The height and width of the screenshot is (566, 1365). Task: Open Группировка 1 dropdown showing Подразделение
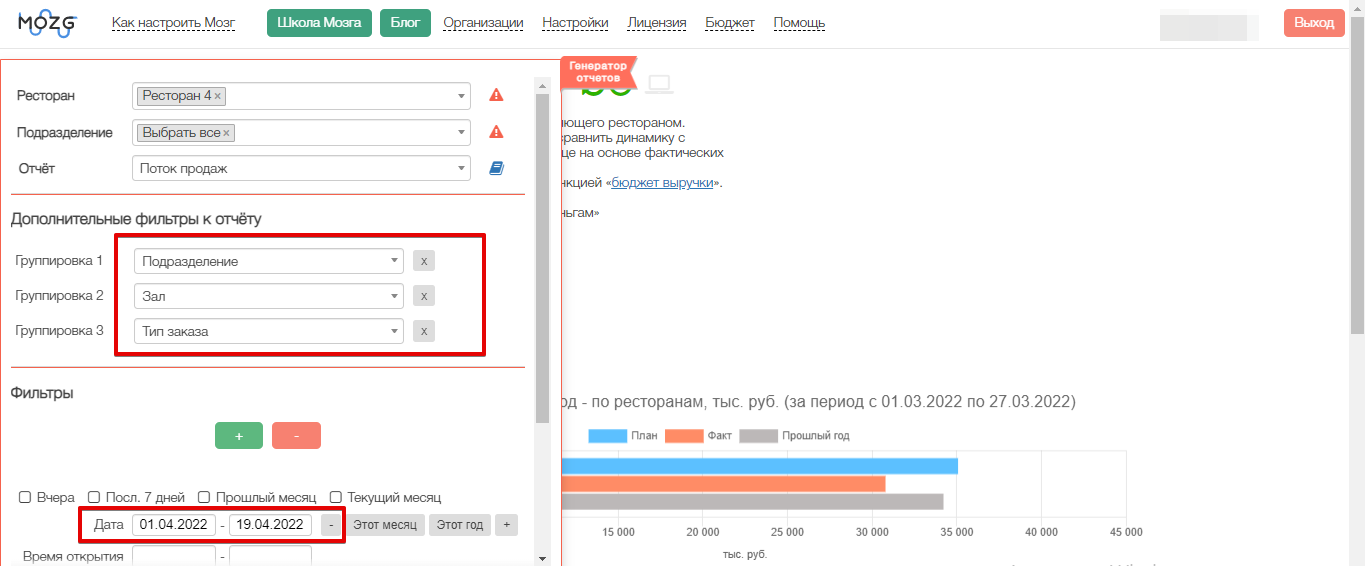[269, 261]
